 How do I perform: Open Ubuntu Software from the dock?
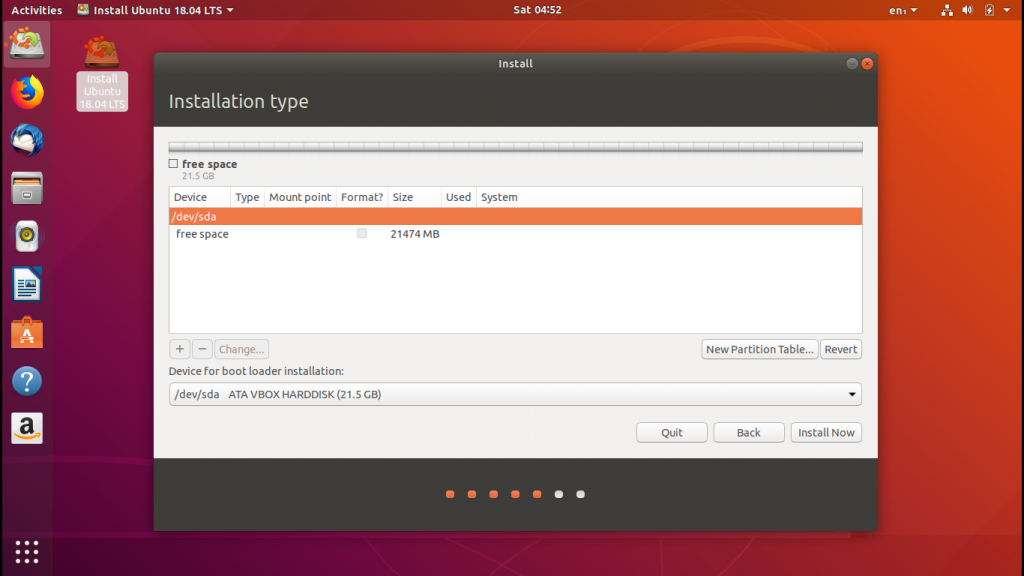pos(27,332)
